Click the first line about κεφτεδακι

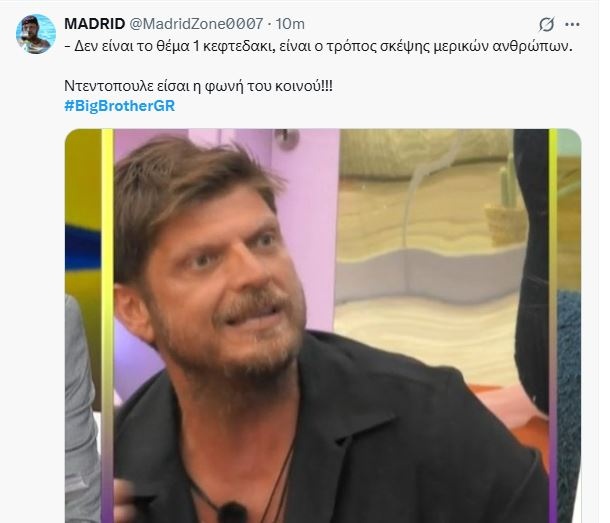tap(319, 47)
